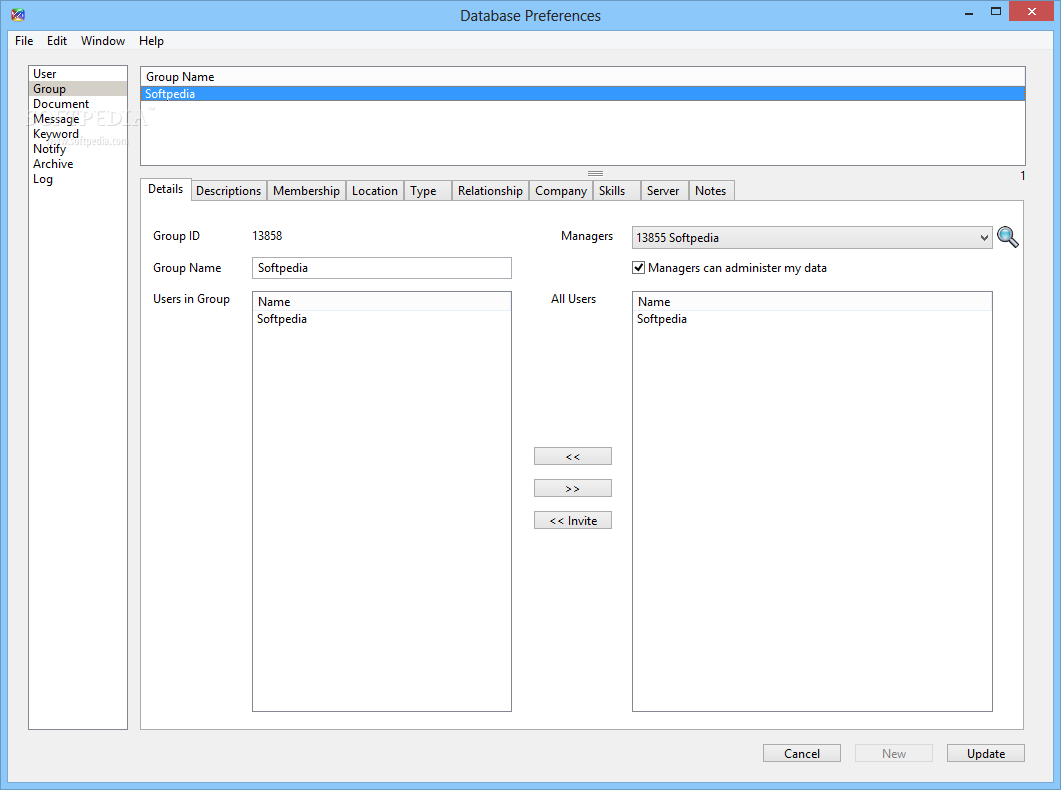Click Name header in Users in Group list
The height and width of the screenshot is (790, 1061).
tap(382, 302)
